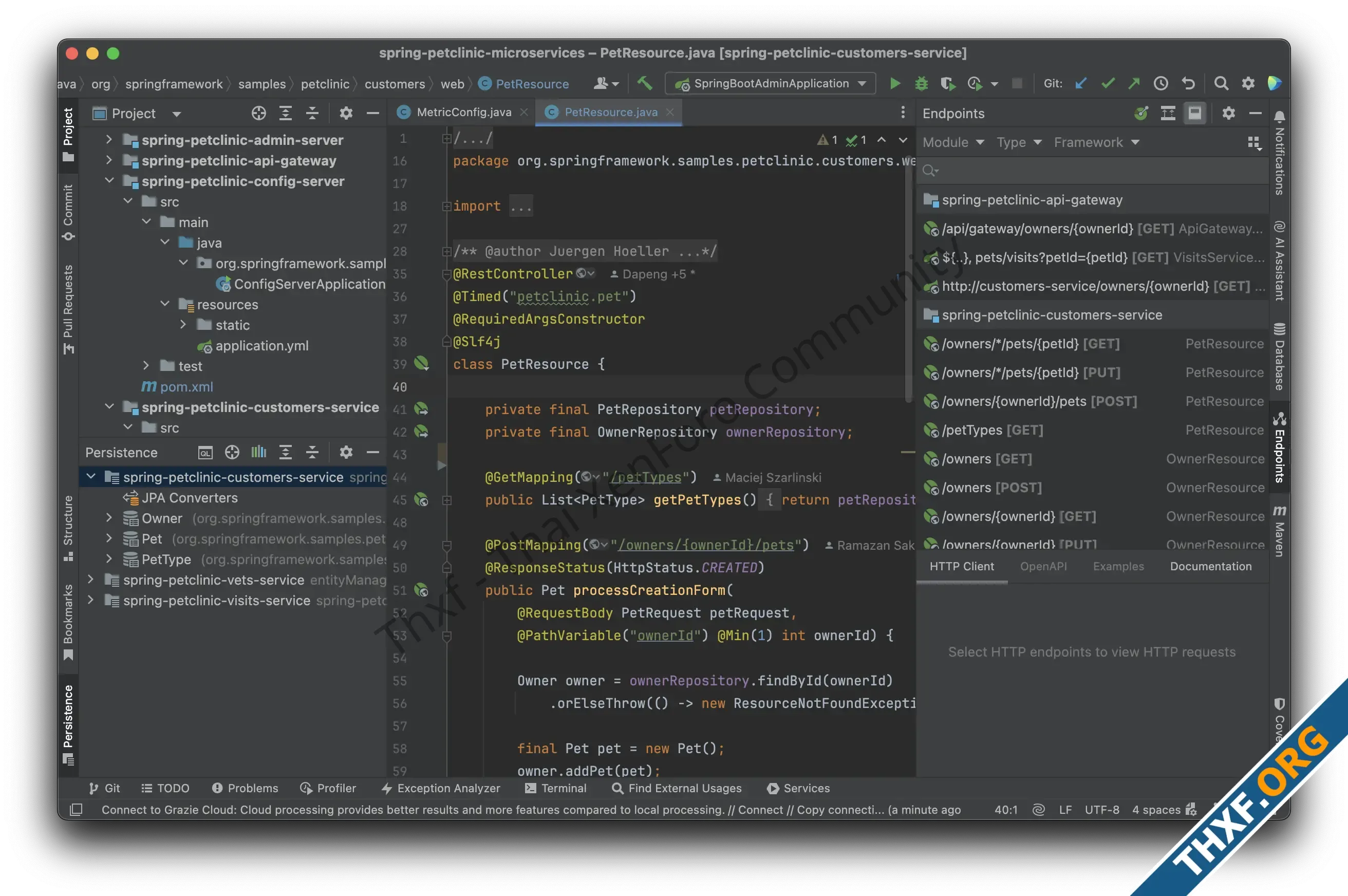Open the HTTP Client tab

coord(961,566)
